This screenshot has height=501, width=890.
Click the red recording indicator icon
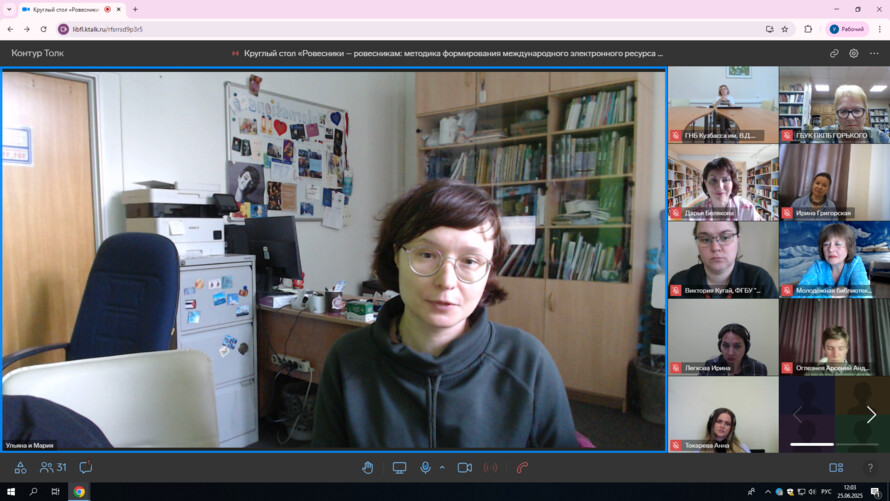tap(491, 467)
